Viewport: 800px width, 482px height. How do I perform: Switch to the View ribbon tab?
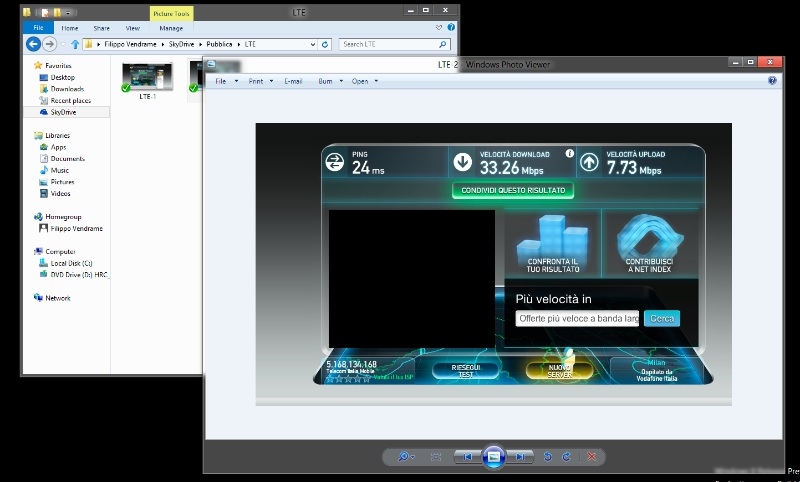[132, 28]
